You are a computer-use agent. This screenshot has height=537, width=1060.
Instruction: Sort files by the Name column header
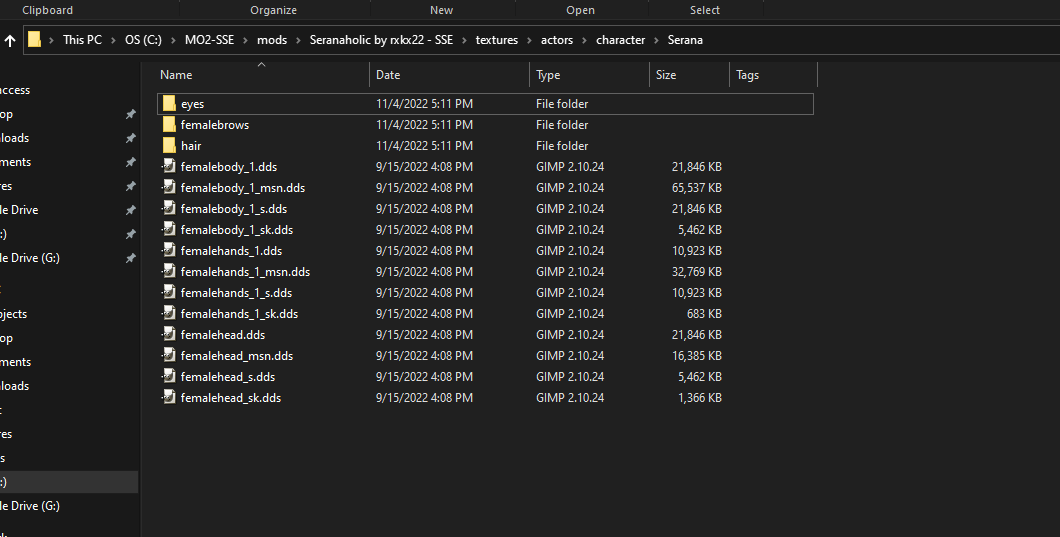tap(176, 75)
